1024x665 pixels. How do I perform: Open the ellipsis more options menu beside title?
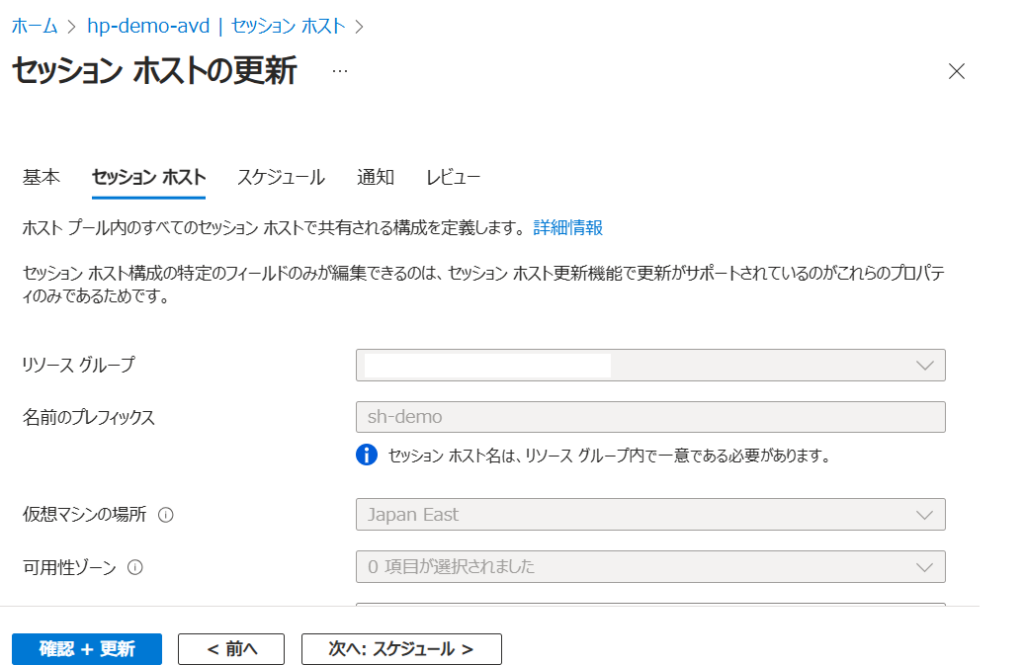tap(340, 72)
